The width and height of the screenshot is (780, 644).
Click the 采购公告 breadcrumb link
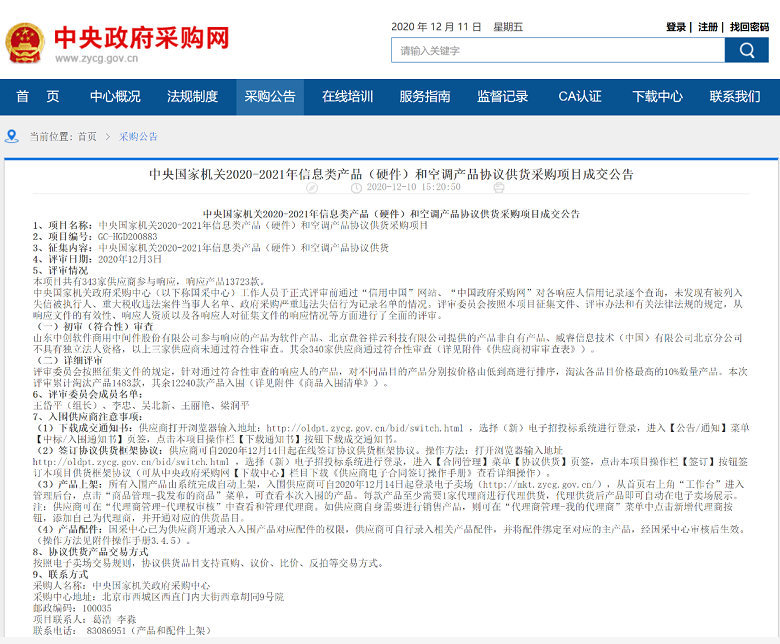[x=139, y=136]
